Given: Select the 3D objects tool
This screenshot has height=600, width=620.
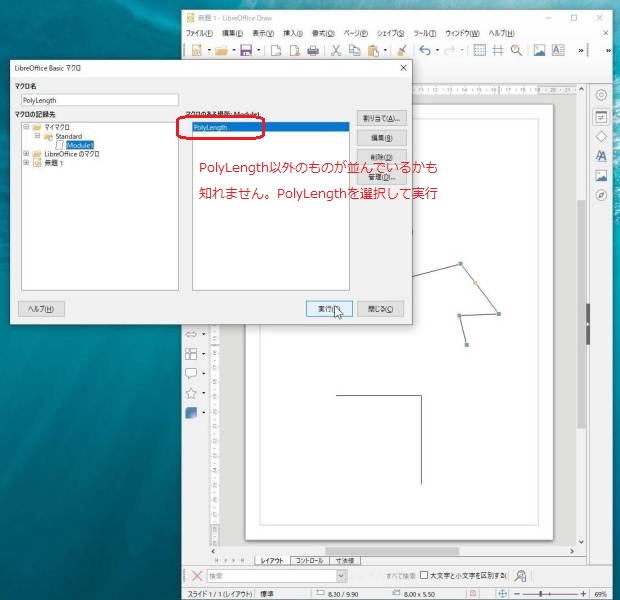Looking at the screenshot, I should tap(191, 413).
